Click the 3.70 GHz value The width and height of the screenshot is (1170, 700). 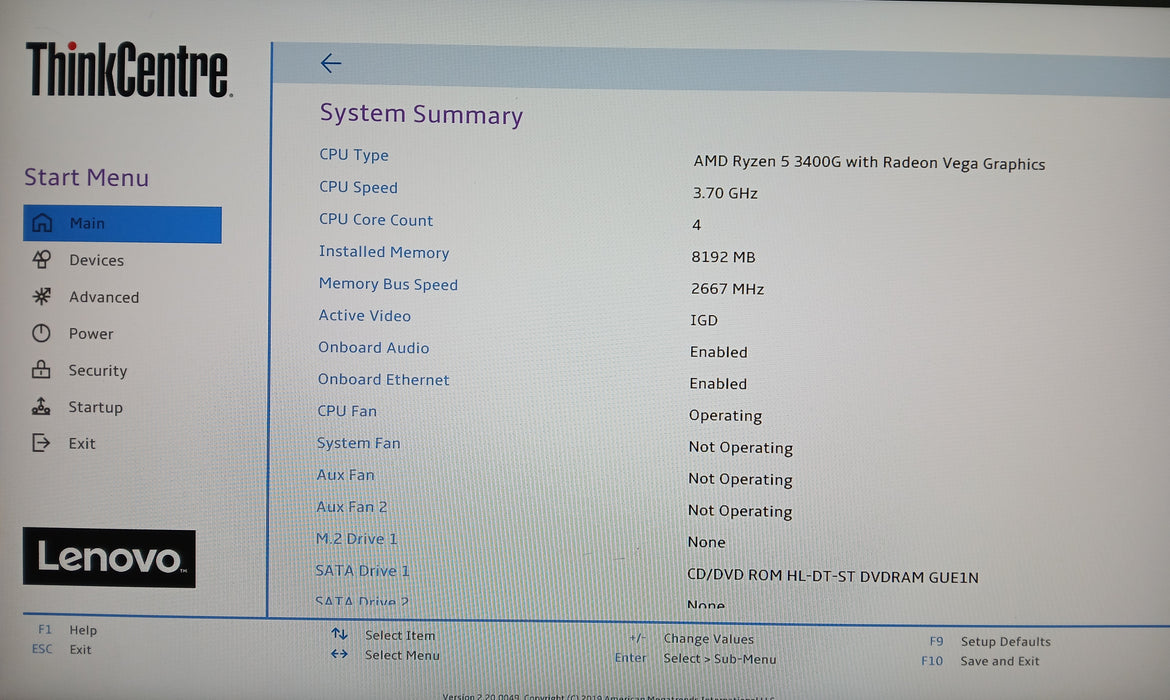(x=725, y=193)
